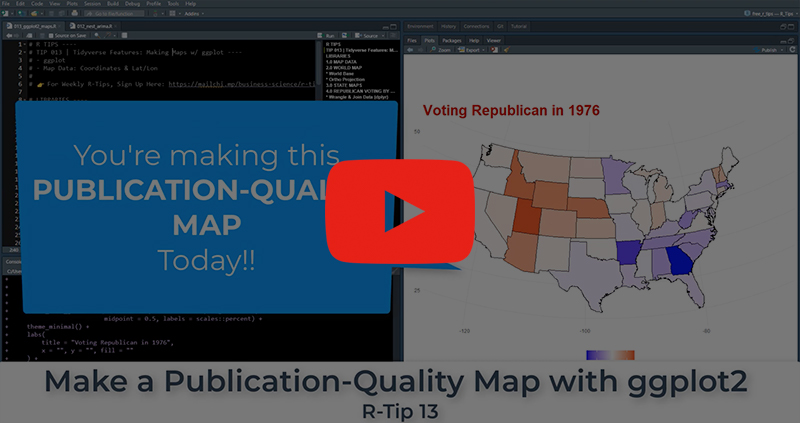The image size is (800, 423).
Task: Switch to the Help pane tab
Action: pyautogui.click(x=474, y=40)
